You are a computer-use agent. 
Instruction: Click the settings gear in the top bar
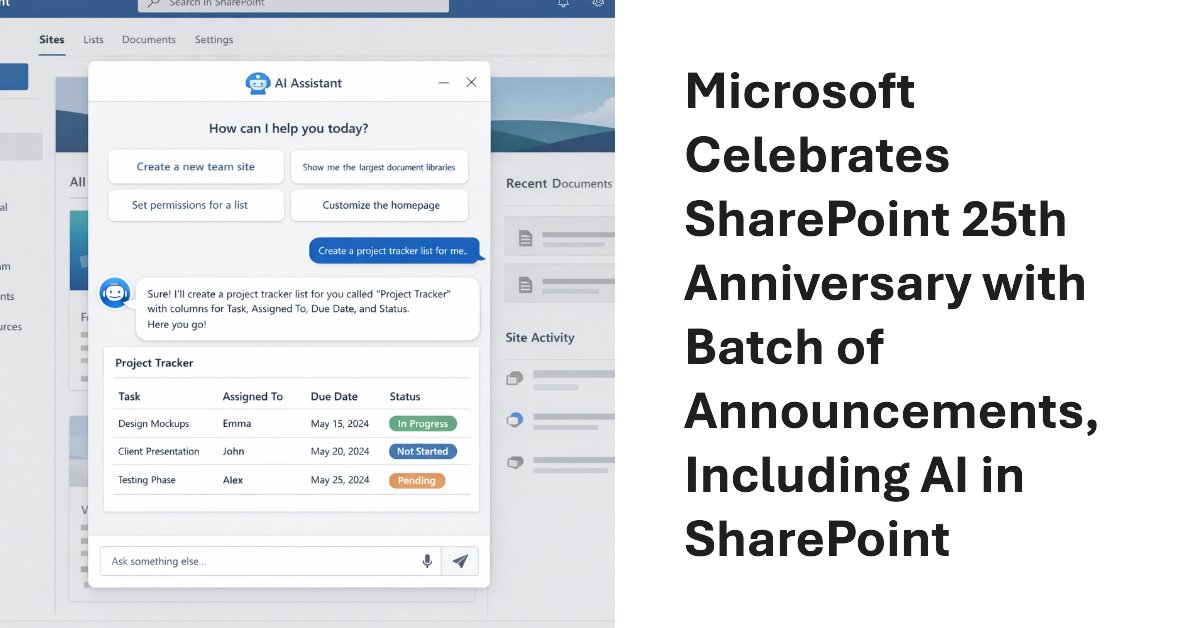click(x=598, y=4)
